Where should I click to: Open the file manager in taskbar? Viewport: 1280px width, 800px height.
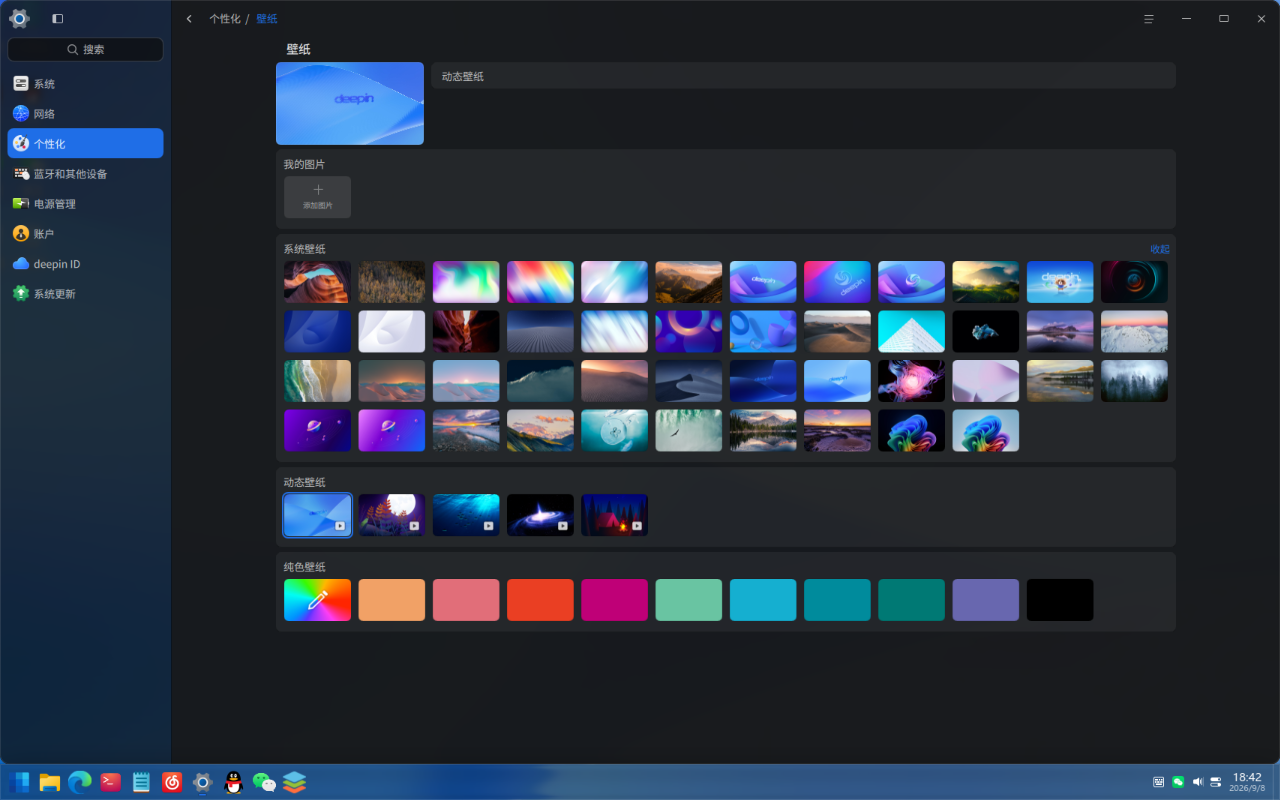(x=50, y=782)
